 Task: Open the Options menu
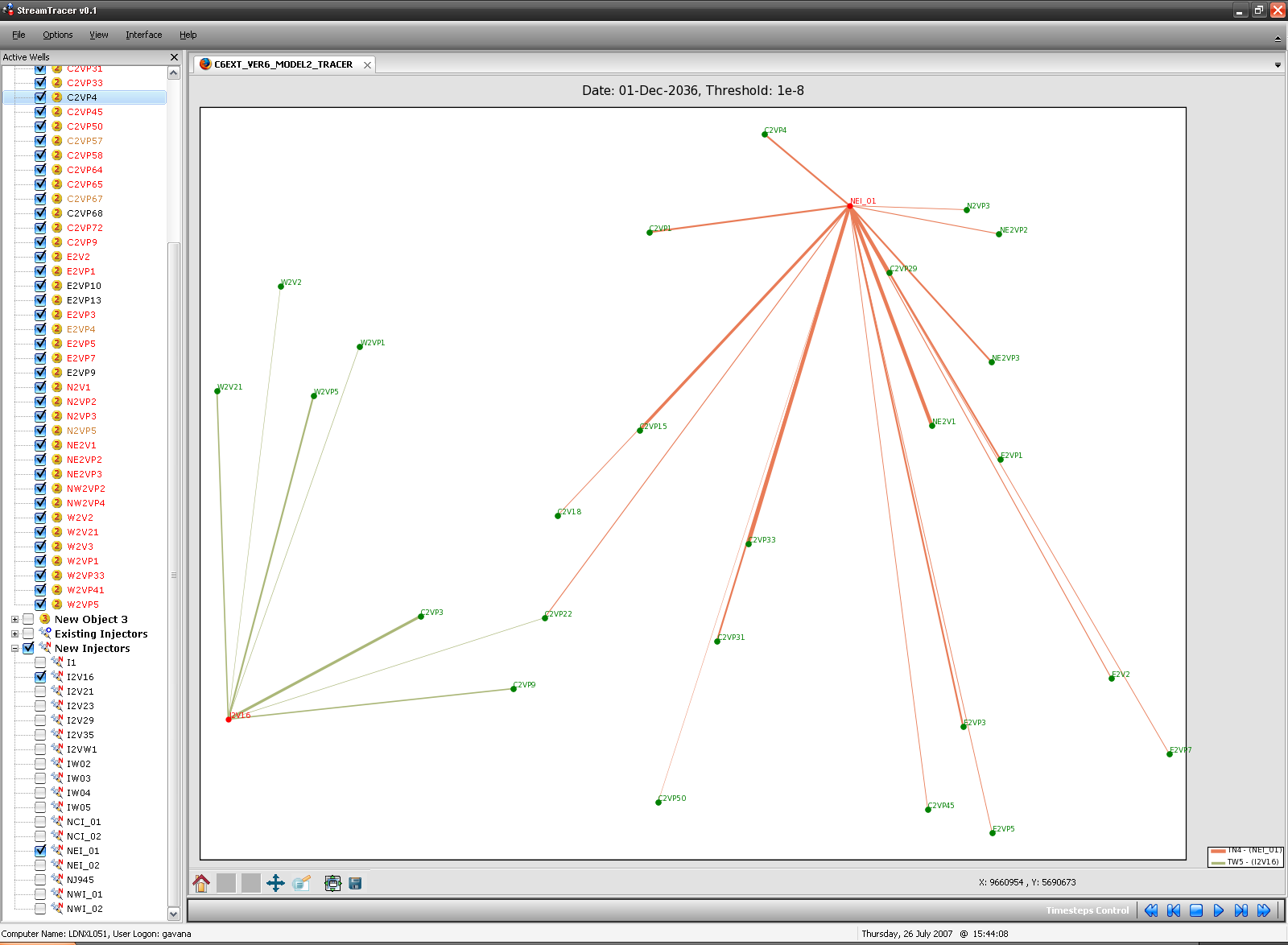[x=57, y=35]
